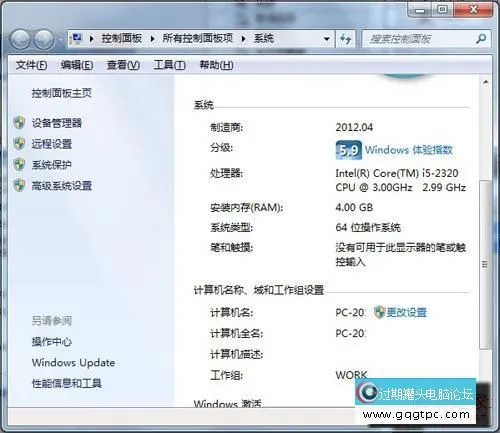Minimize the System window
This screenshot has height=433, width=500.
coord(420,10)
